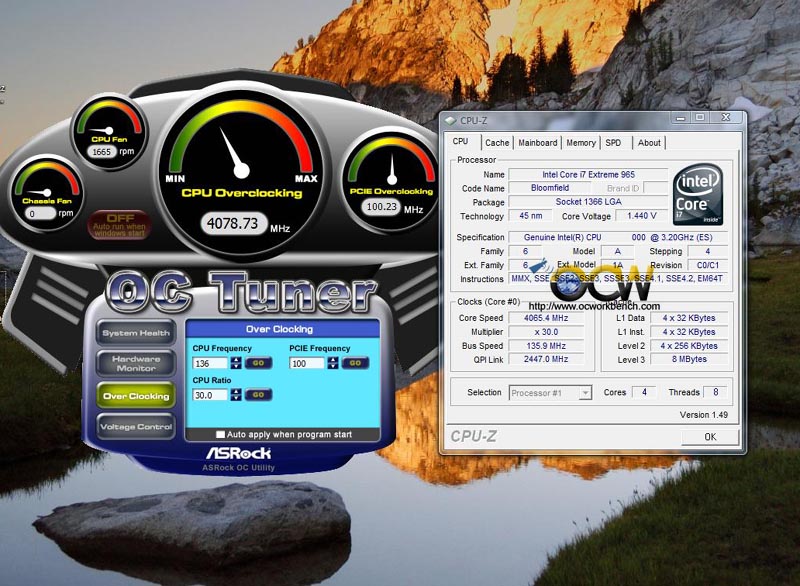Screen dimensions: 800x586
Task: Open the Memory tab in CPU-Z
Action: 581,143
